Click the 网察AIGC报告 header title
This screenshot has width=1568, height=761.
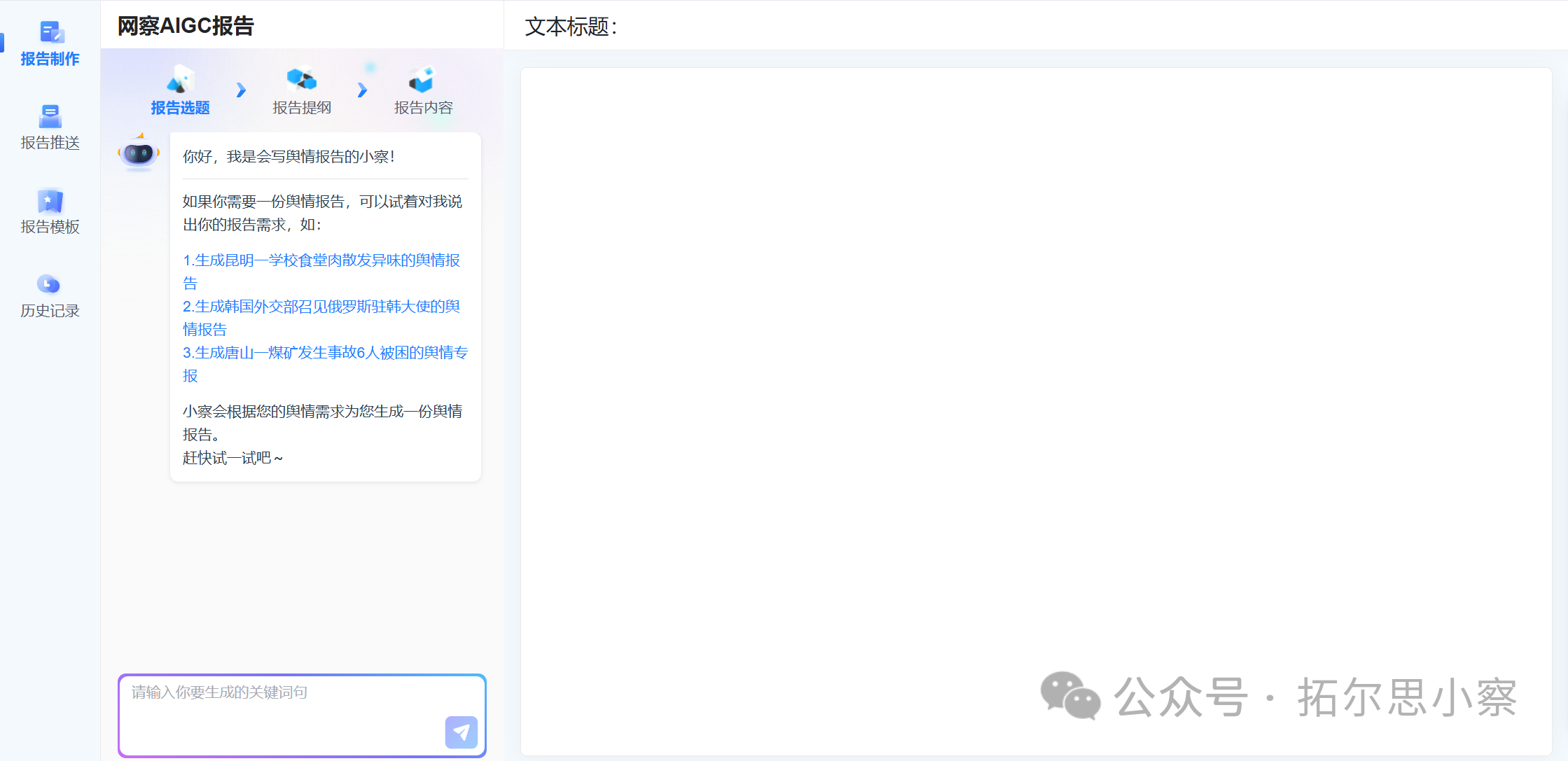(x=186, y=26)
